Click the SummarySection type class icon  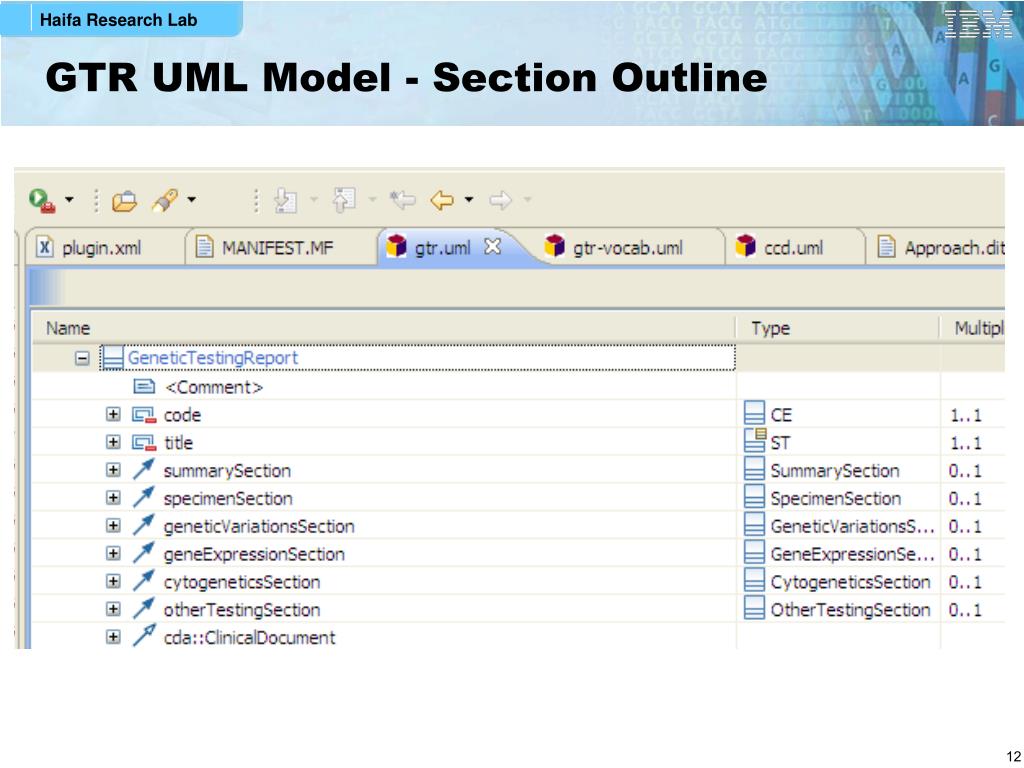pos(754,470)
